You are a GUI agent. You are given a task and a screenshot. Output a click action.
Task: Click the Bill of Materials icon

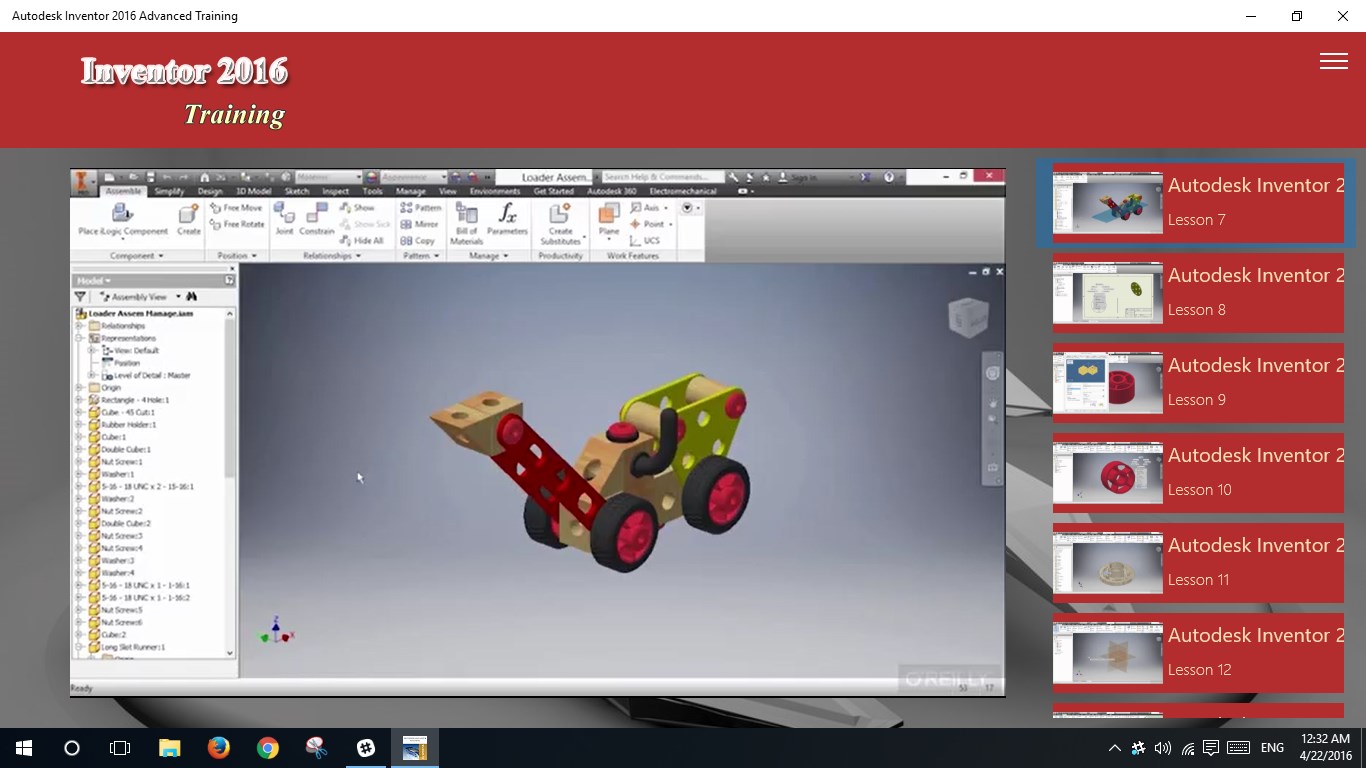coord(469,216)
